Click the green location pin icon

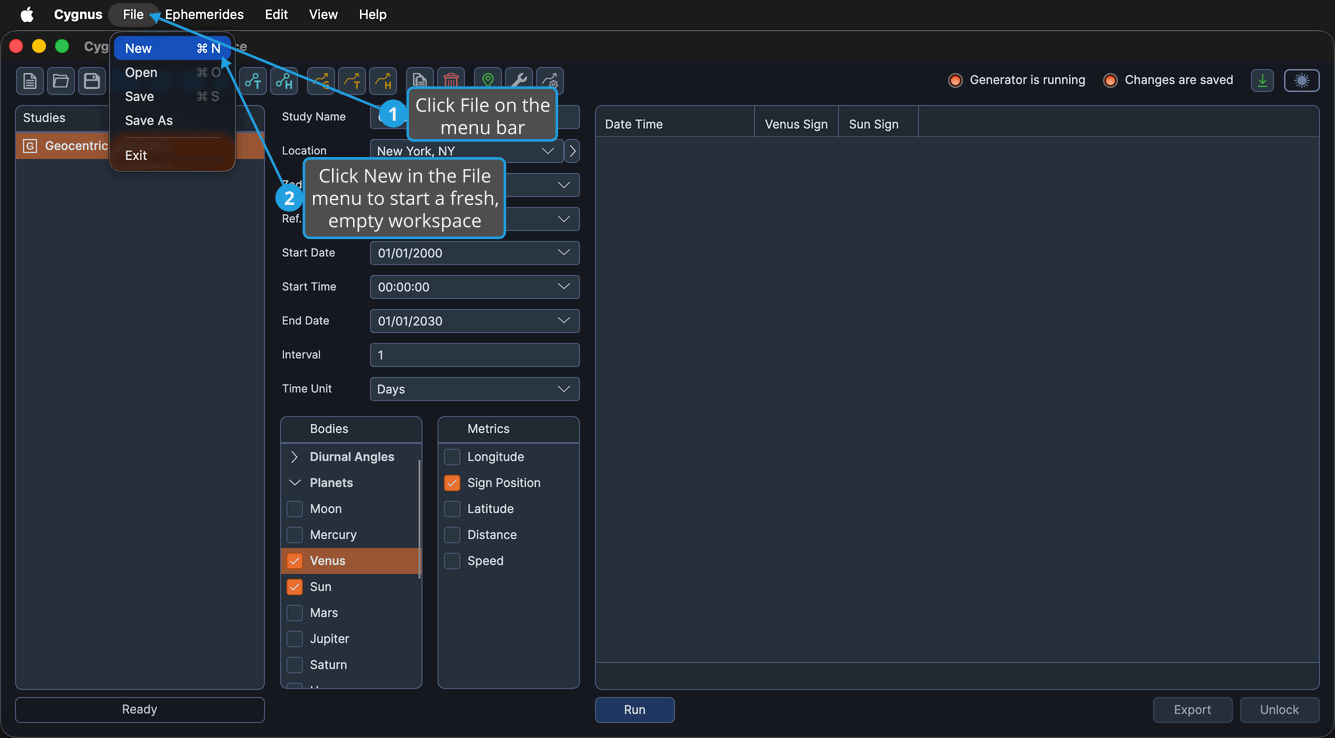coord(488,81)
